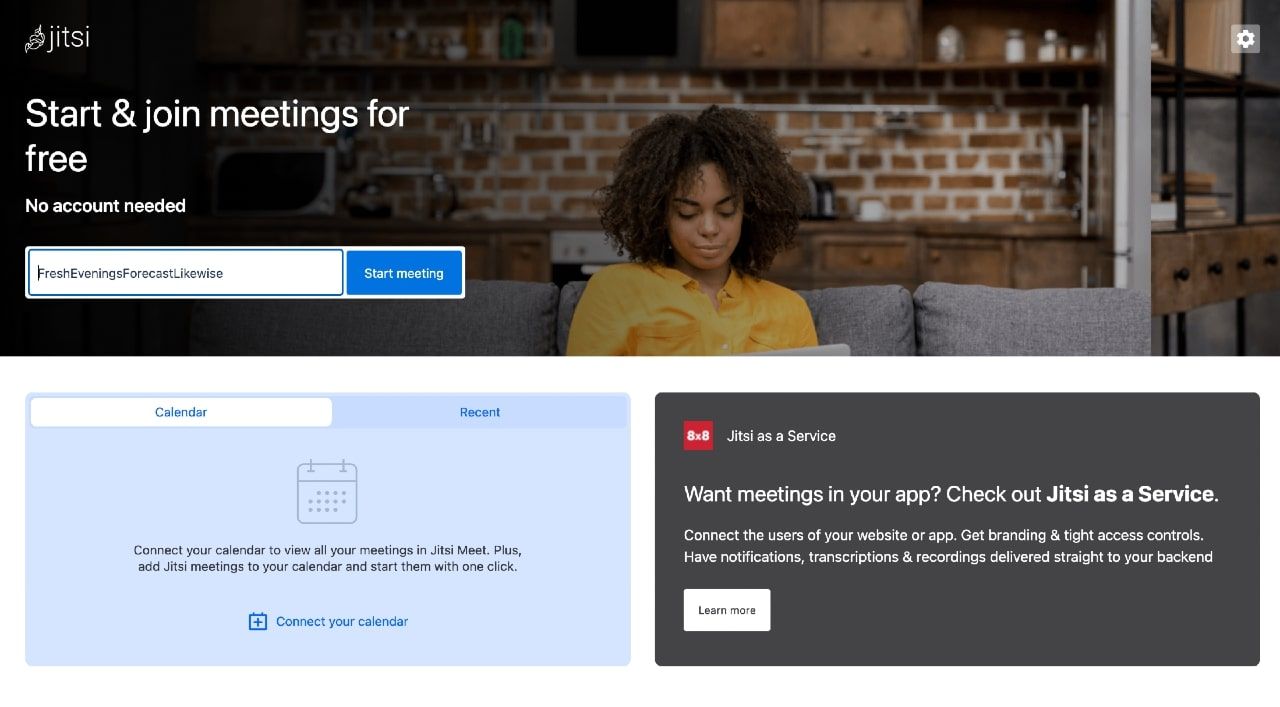Click the 'Want meetings in your app?' text
This screenshot has width=1280, height=707.
point(863,494)
